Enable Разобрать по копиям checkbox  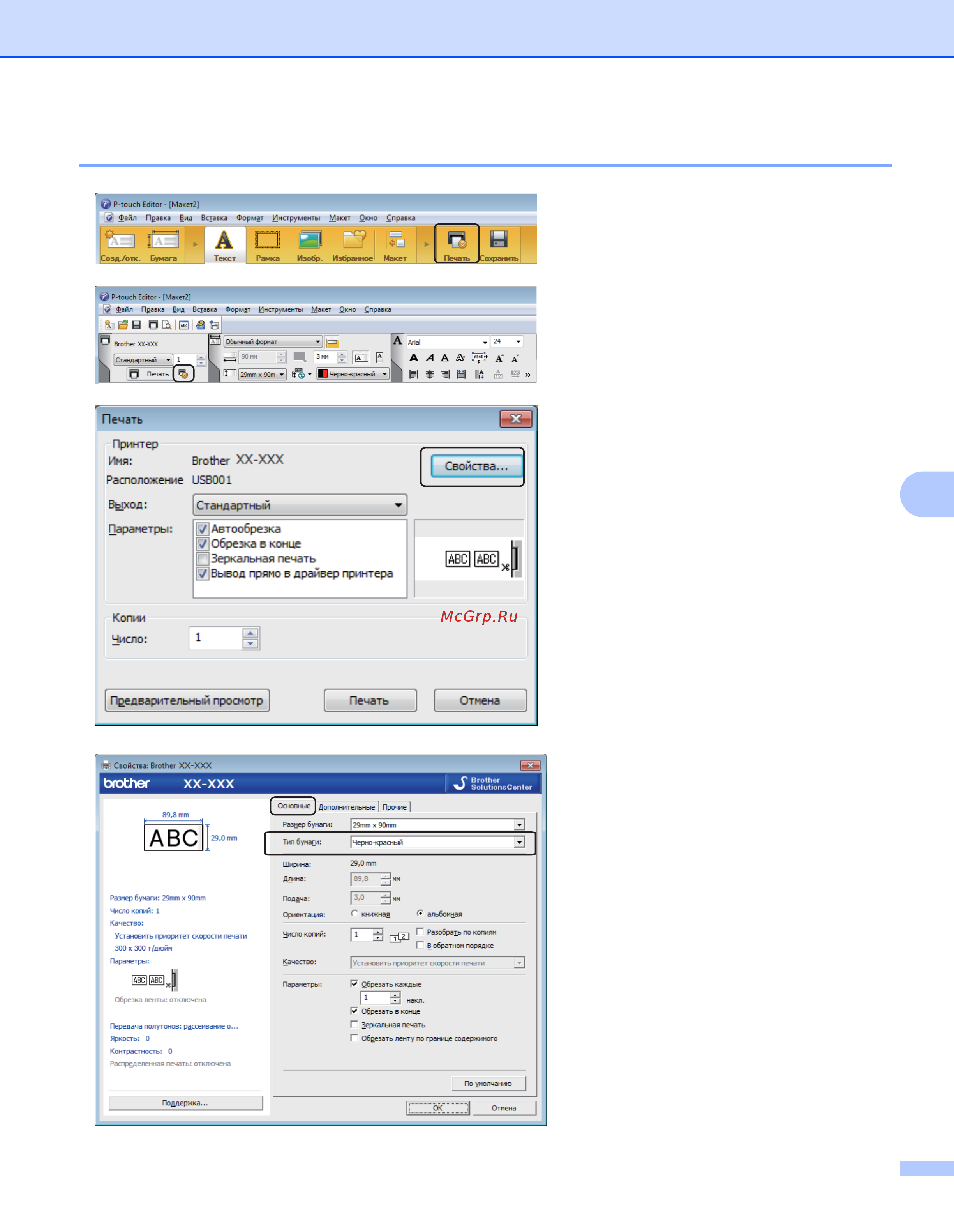coord(420,932)
